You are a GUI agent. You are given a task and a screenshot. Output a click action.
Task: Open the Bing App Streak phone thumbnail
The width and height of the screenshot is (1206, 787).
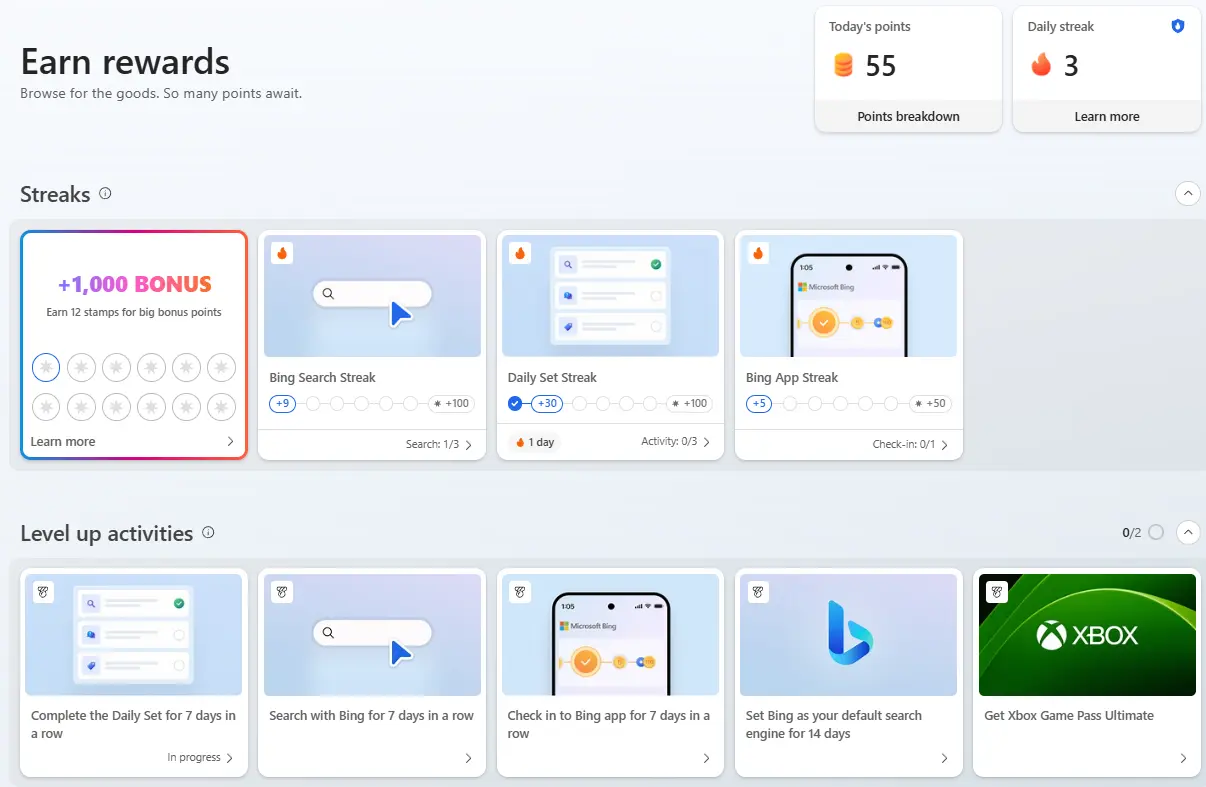click(848, 296)
